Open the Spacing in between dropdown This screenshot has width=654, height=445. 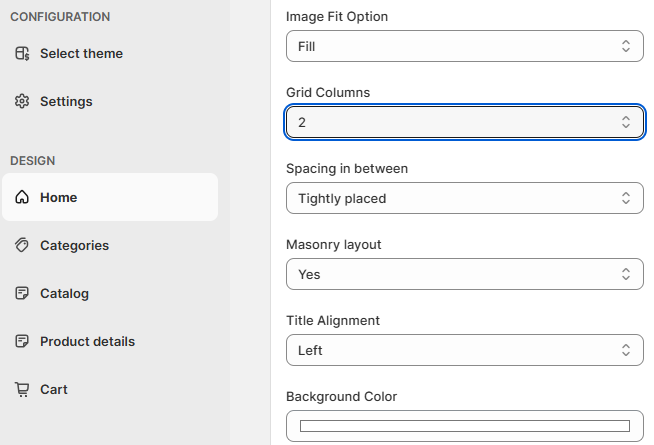tap(465, 198)
